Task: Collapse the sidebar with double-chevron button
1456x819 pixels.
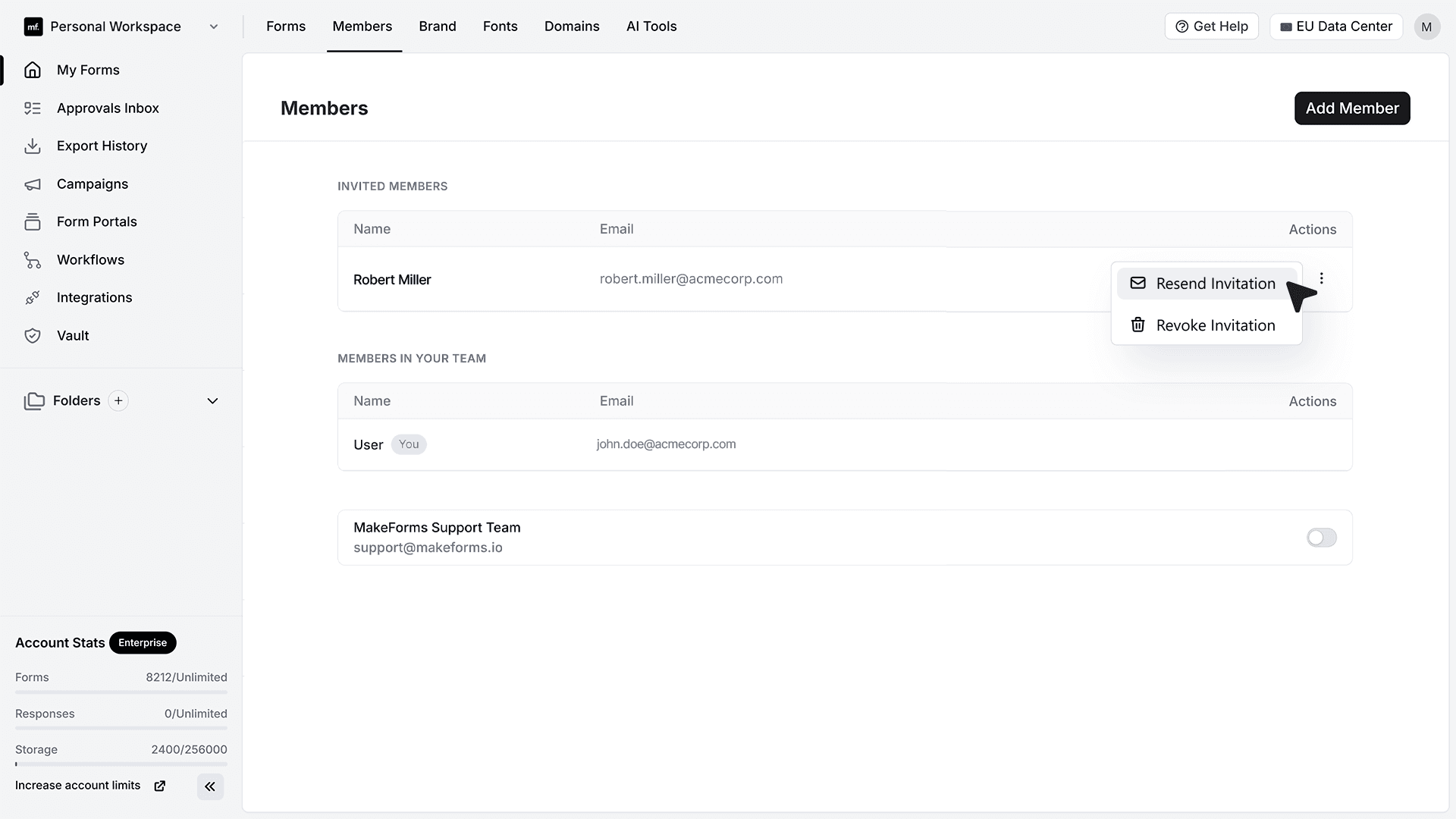Action: pos(210,786)
